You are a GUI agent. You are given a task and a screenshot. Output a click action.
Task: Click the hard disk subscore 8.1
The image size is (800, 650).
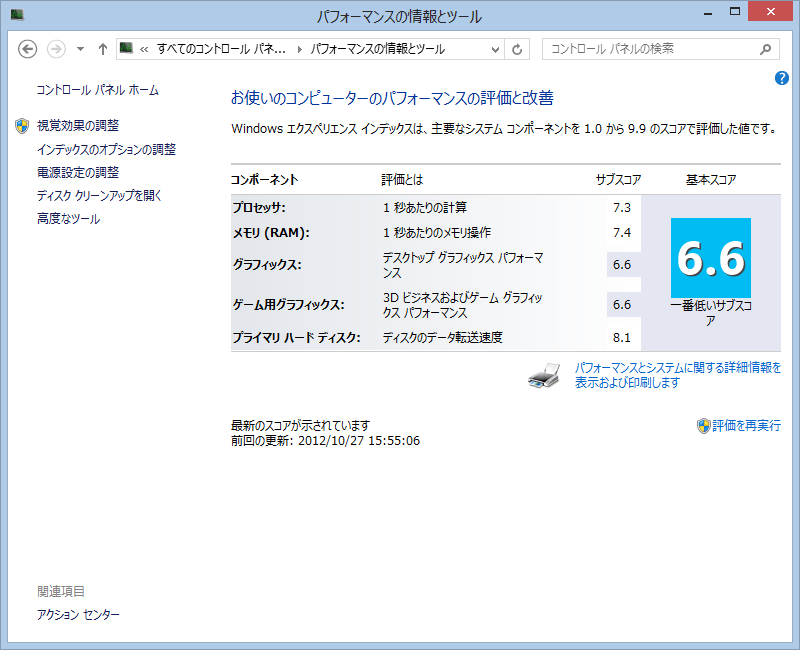(x=622, y=337)
